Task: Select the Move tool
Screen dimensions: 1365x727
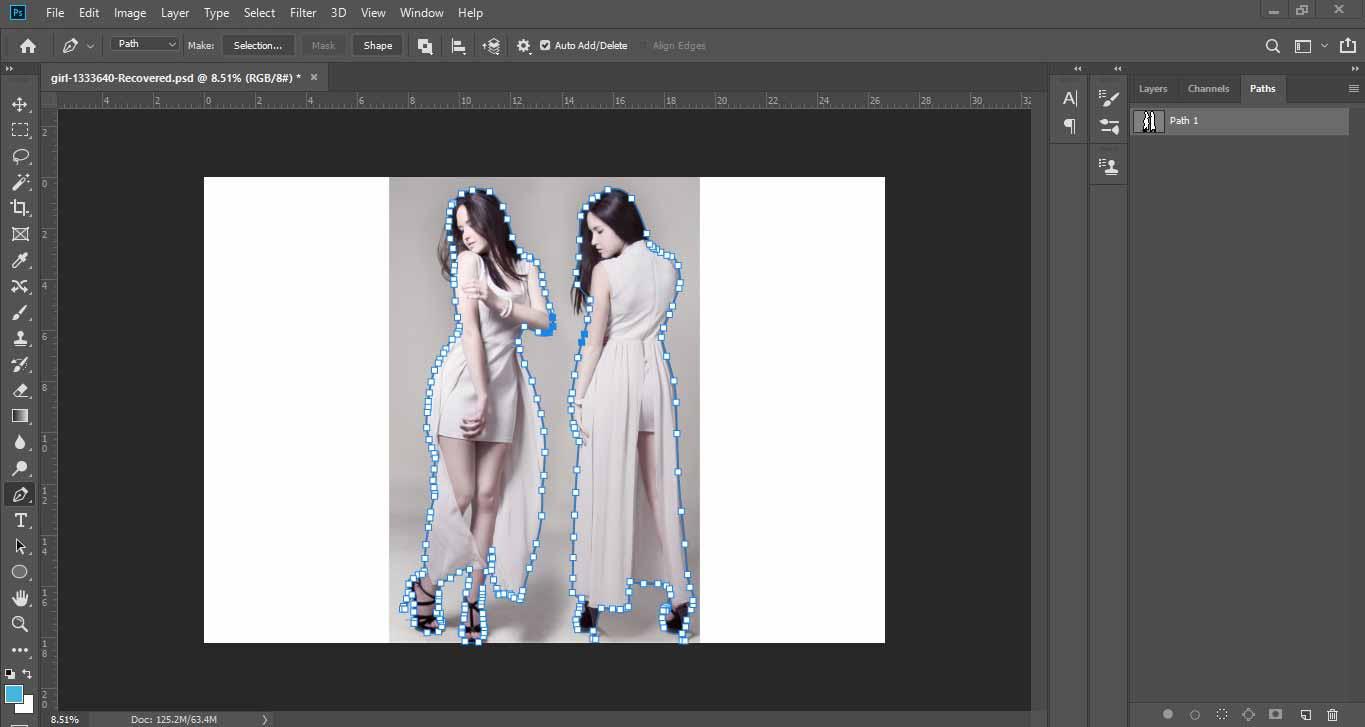Action: pyautogui.click(x=20, y=104)
